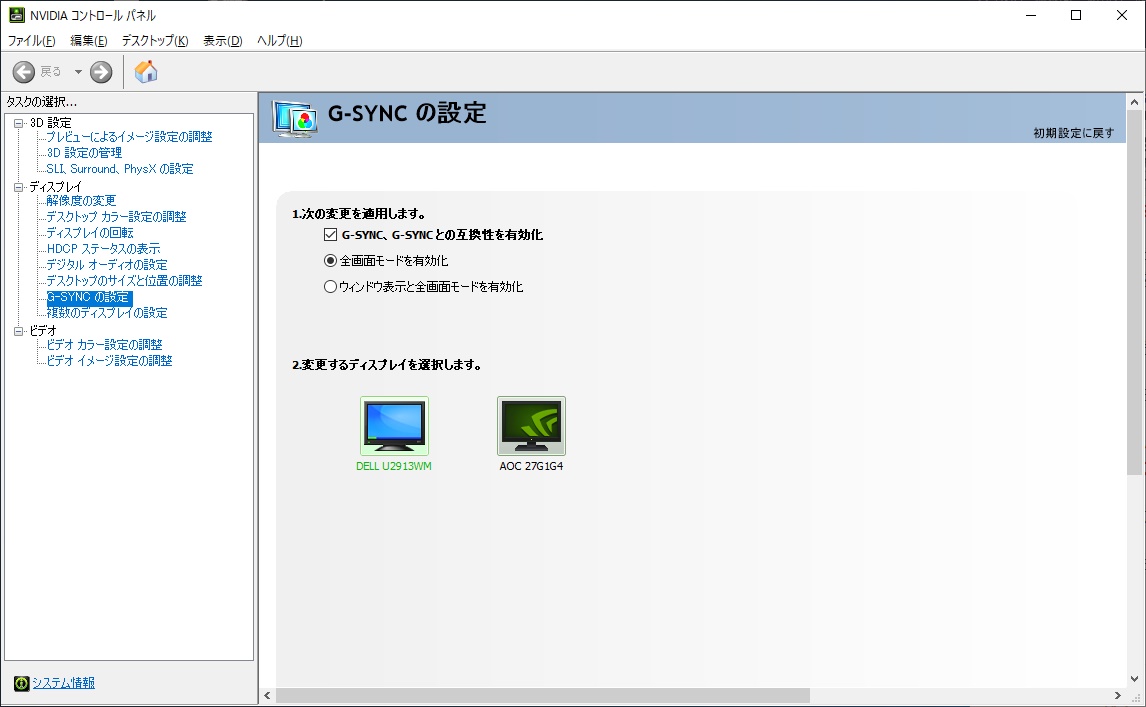This screenshot has height=707, width=1146.
Task: Click the horizontal scrollbar left arrow
Action: 267,695
